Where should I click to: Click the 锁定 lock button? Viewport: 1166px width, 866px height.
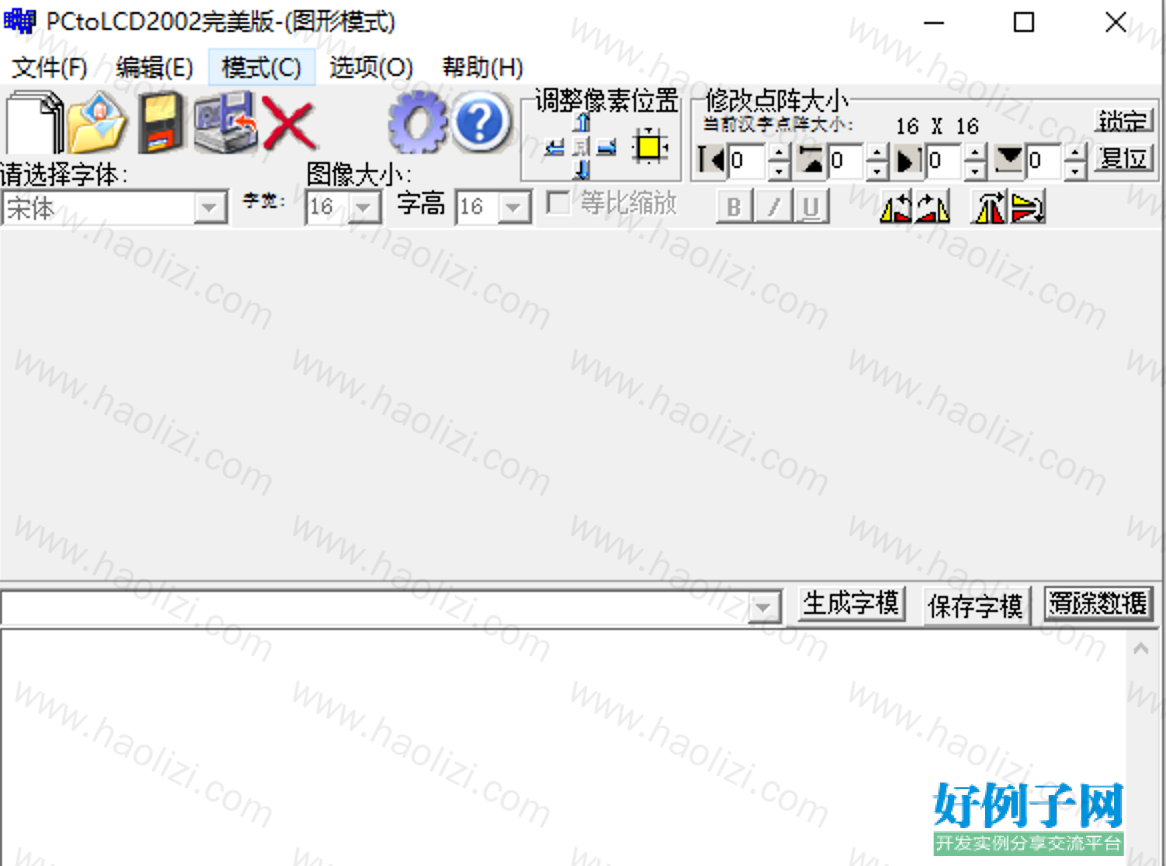click(1124, 120)
